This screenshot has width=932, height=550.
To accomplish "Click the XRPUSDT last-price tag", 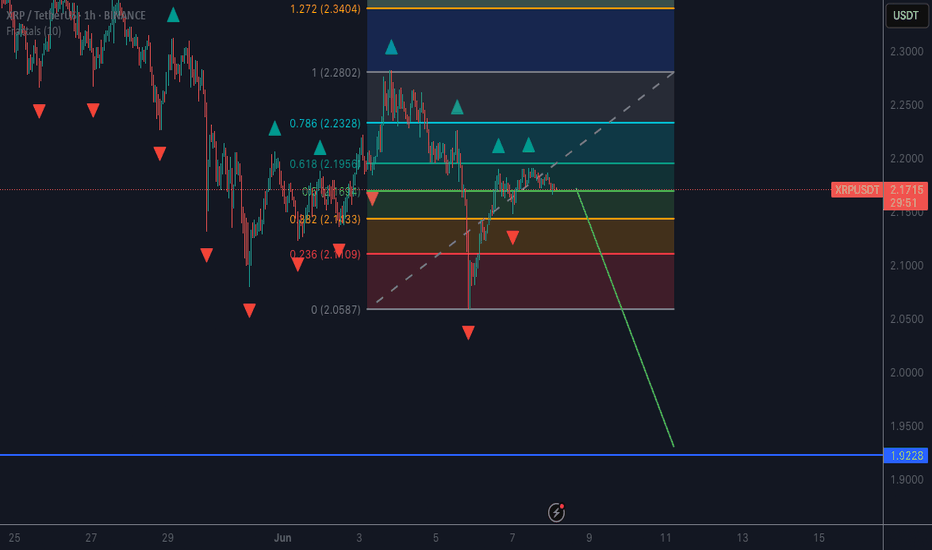I will (857, 190).
